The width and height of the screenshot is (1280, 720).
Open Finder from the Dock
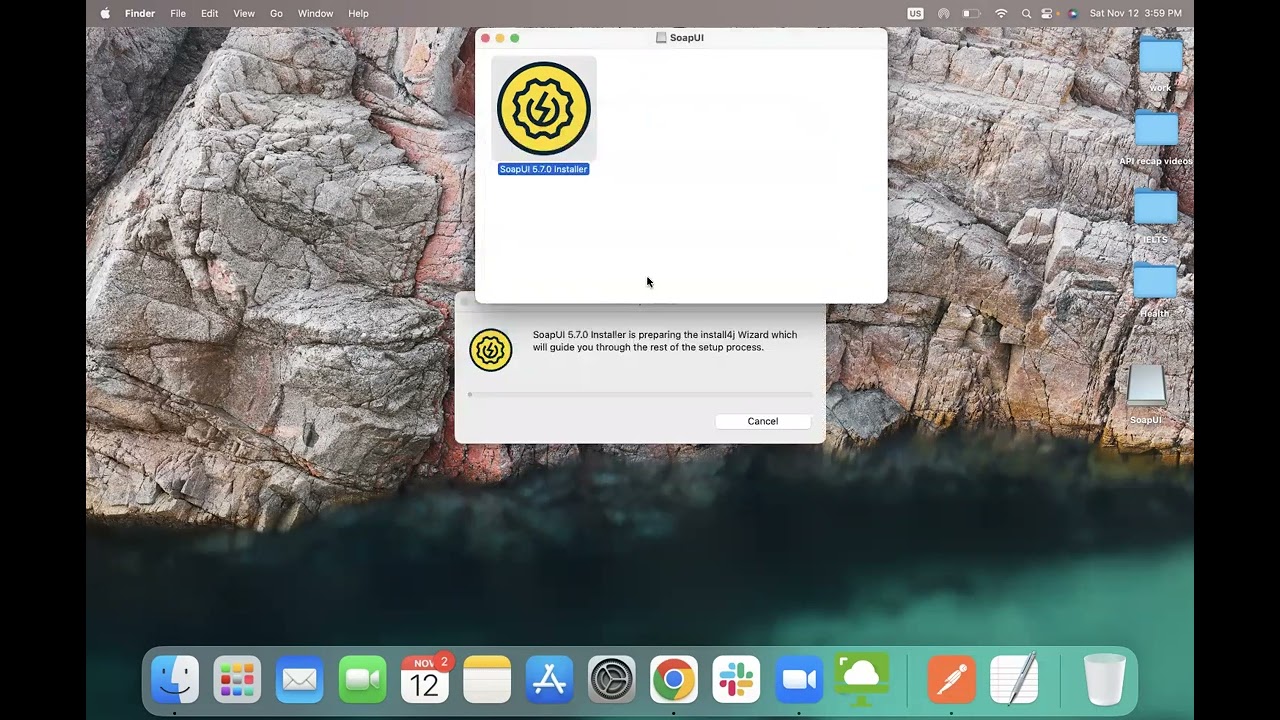tap(175, 680)
